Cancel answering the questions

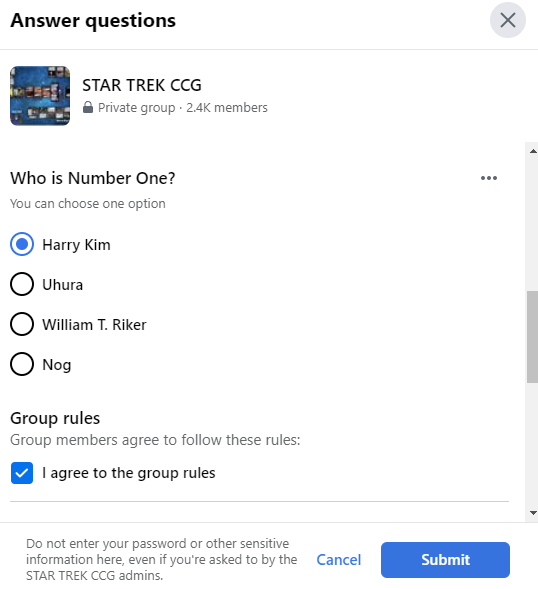(339, 560)
